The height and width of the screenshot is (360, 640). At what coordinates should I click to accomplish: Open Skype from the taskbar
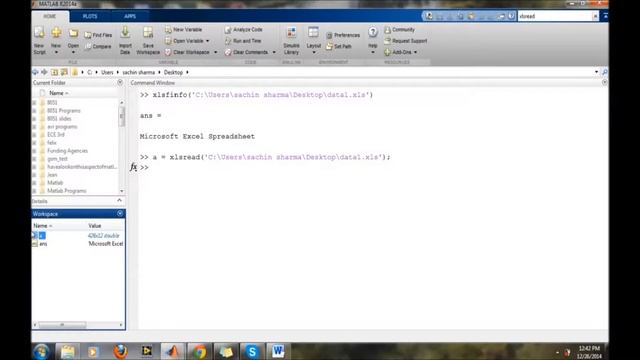252,351
